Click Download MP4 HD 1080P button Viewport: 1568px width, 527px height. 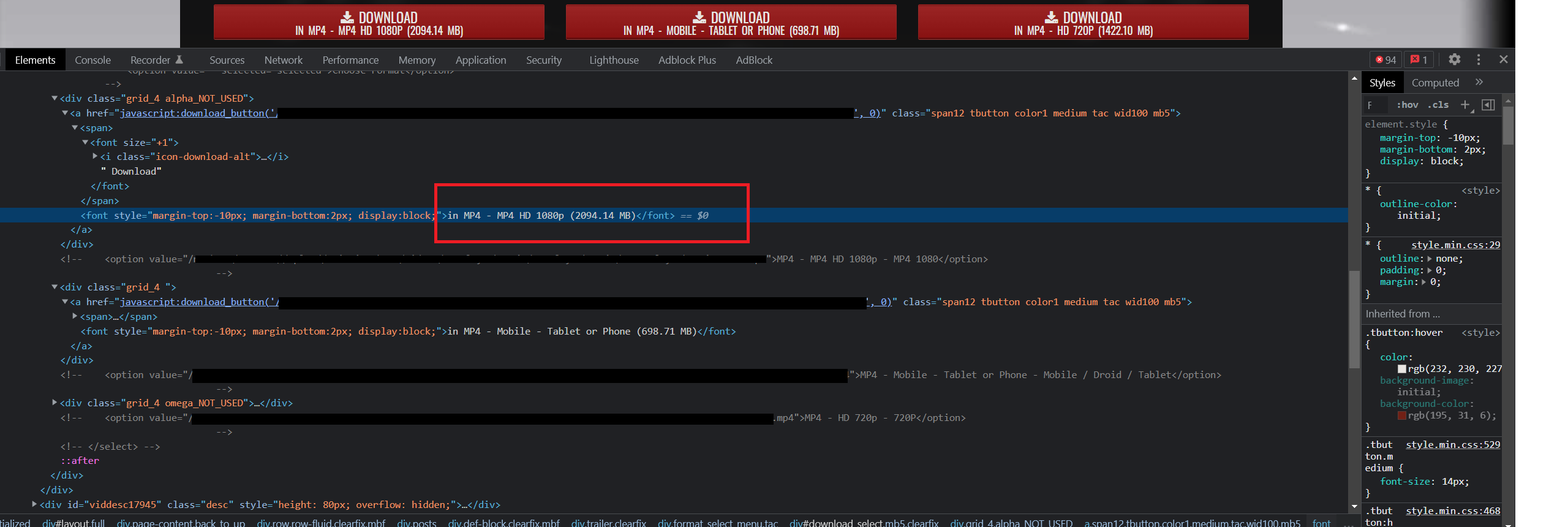coord(379,23)
